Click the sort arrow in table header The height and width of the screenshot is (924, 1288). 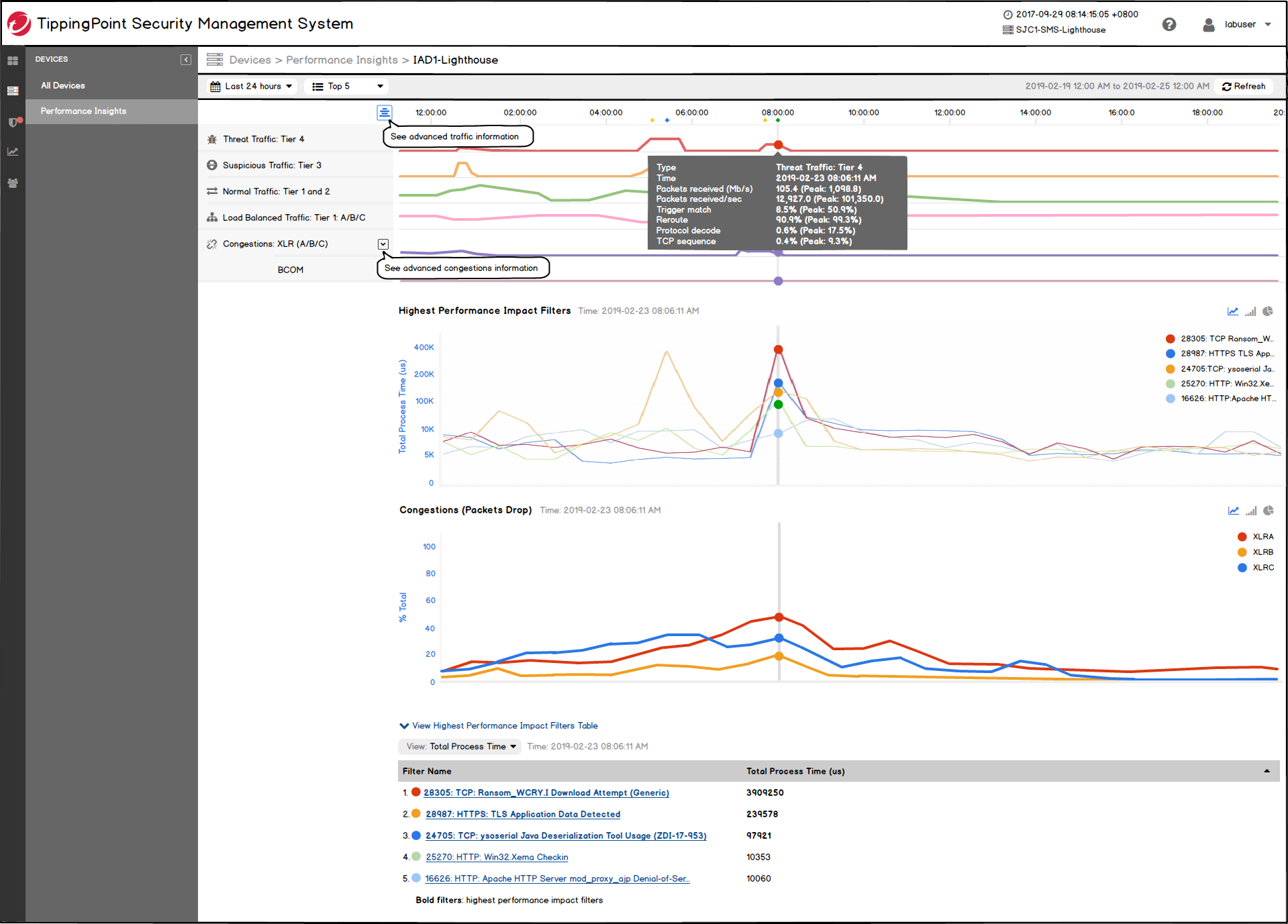1267,771
